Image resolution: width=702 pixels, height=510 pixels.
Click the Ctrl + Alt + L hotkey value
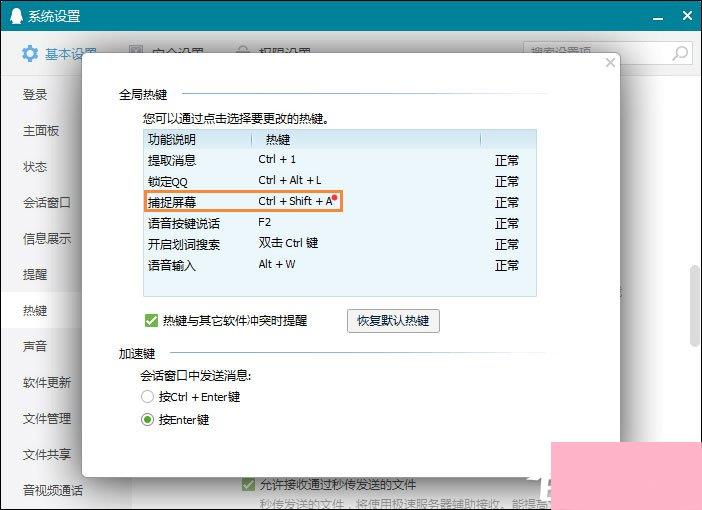pos(290,180)
